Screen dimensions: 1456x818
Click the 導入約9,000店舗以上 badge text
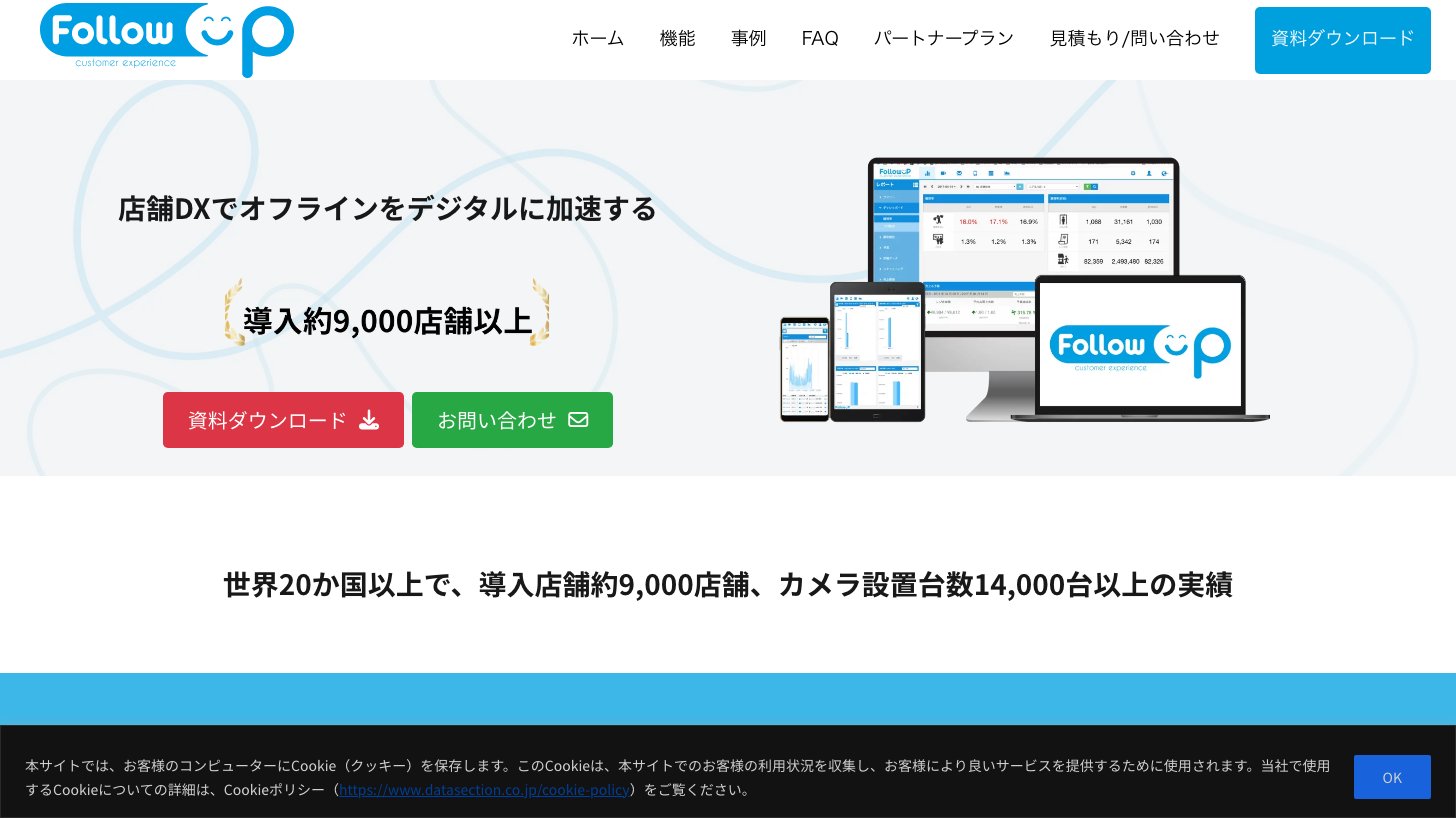coord(388,321)
